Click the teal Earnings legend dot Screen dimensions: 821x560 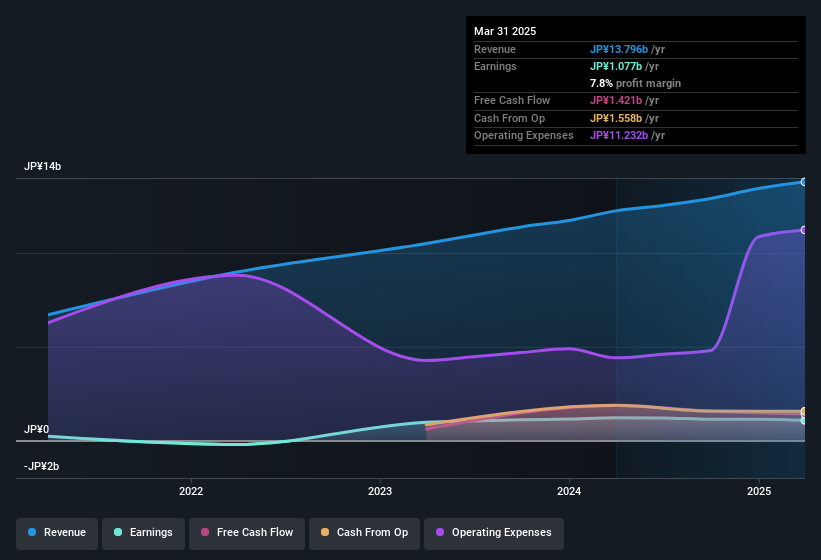pyautogui.click(x=118, y=532)
